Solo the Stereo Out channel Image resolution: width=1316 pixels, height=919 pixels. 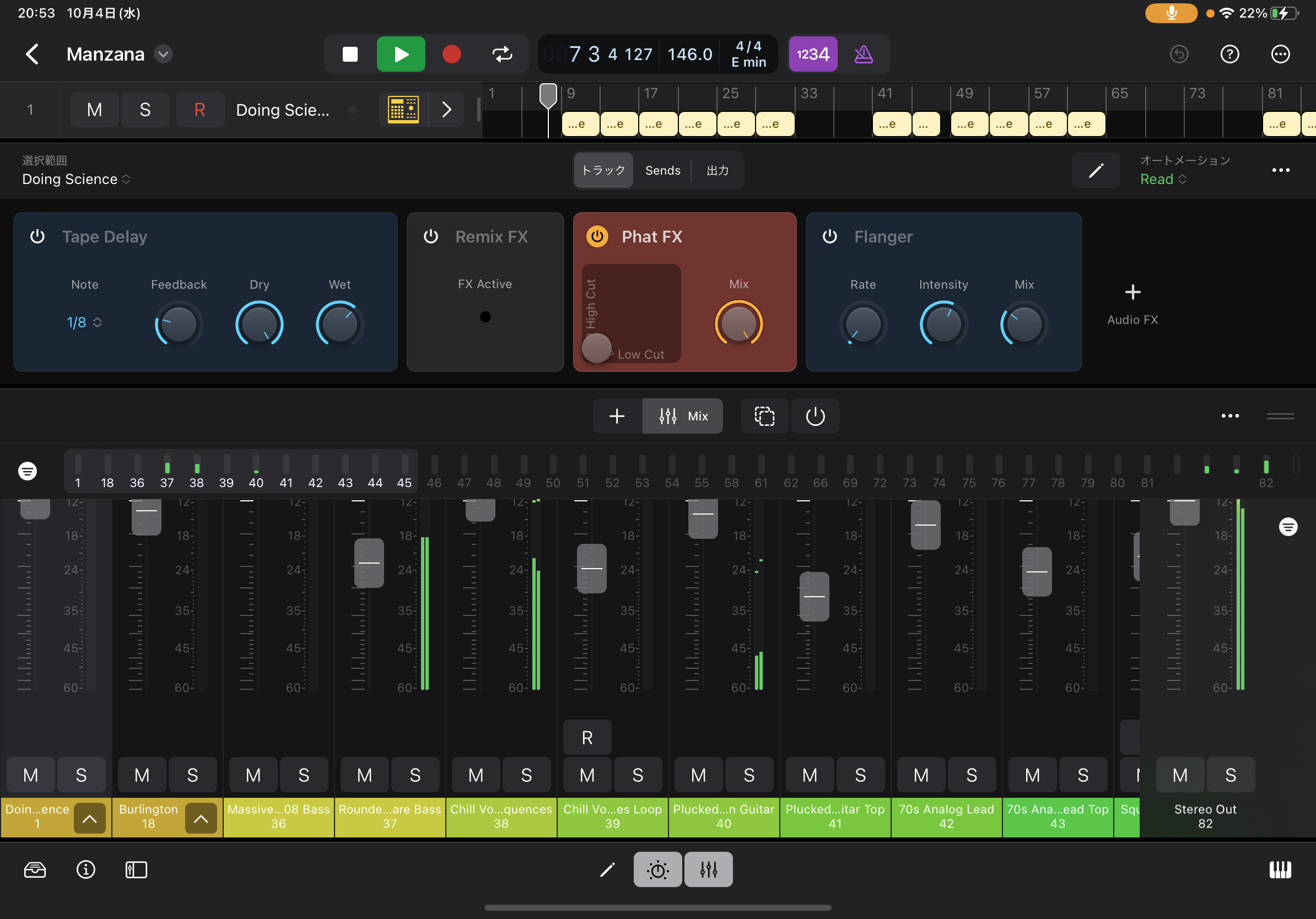tap(1230, 775)
